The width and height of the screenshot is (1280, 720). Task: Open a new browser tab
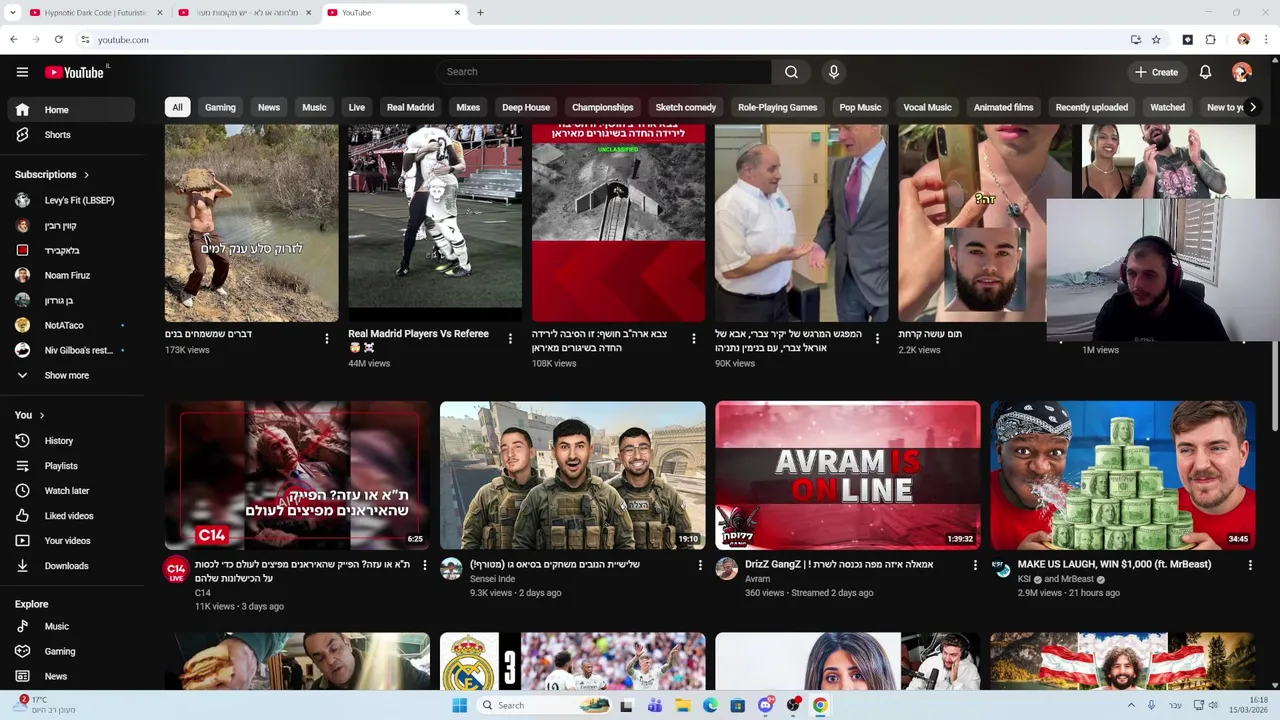point(480,13)
